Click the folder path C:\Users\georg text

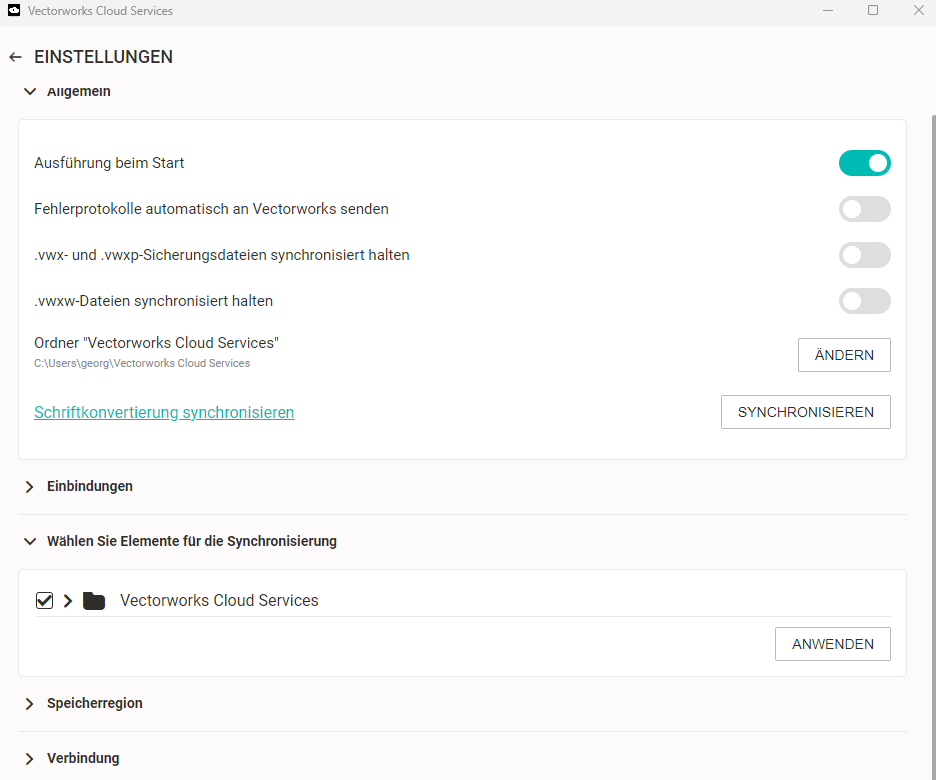click(x=142, y=364)
